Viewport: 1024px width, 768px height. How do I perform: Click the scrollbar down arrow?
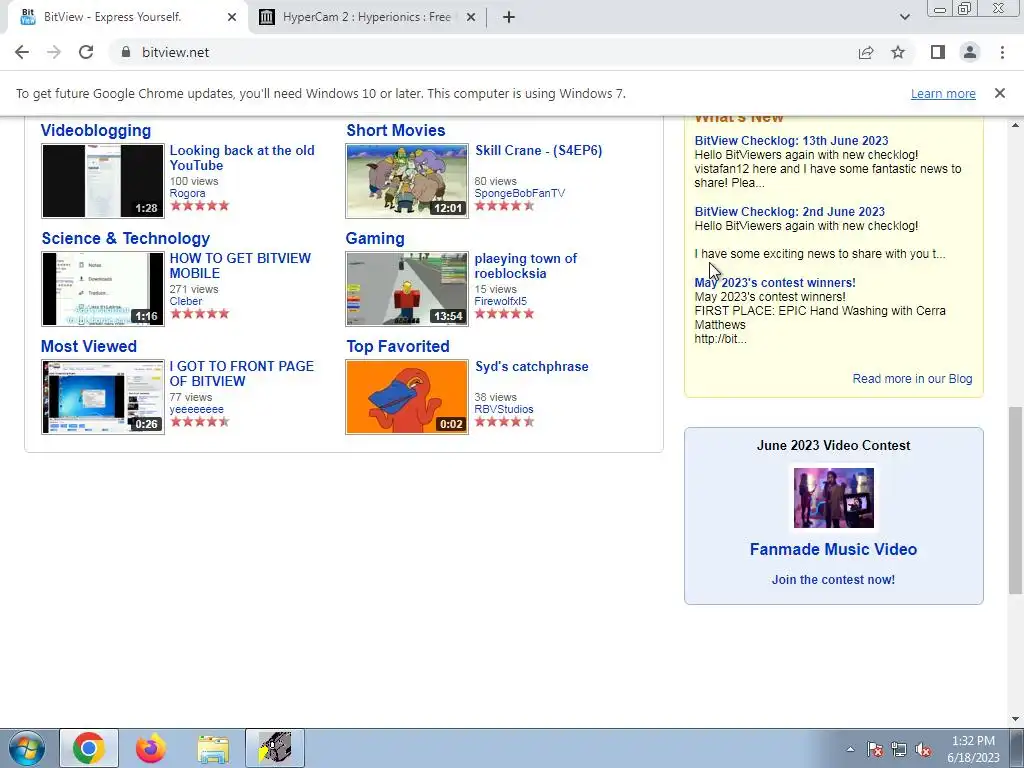[1016, 720]
